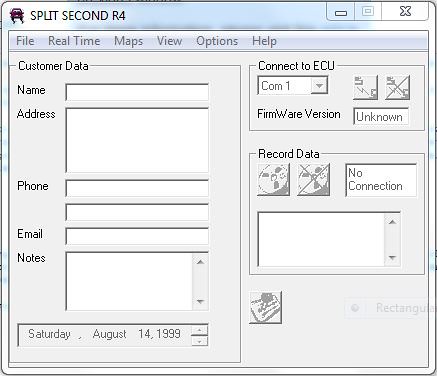Open the View menu
Screen dimensions: 437x376
[x=169, y=41]
